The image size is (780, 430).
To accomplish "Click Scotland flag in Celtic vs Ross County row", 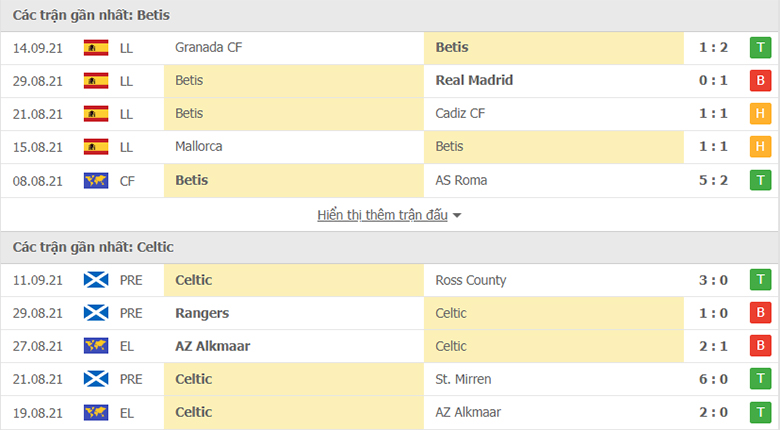I will 96,280.
